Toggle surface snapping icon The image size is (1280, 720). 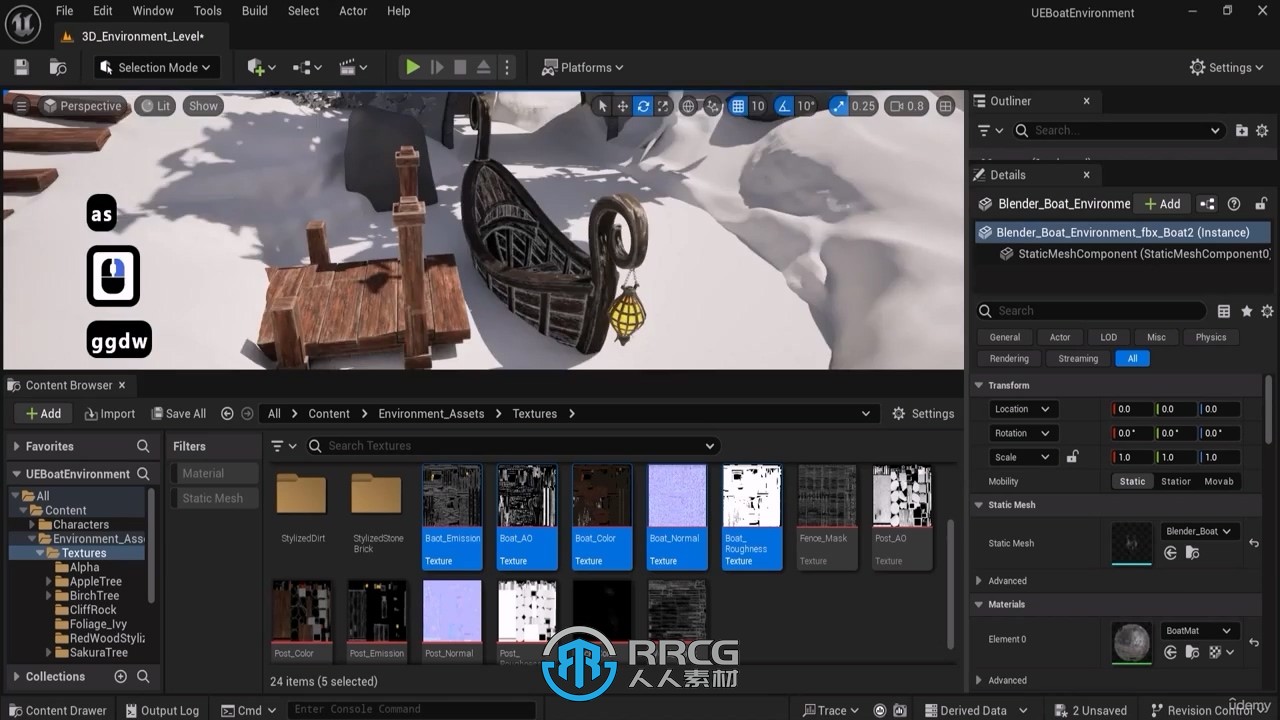(712, 106)
